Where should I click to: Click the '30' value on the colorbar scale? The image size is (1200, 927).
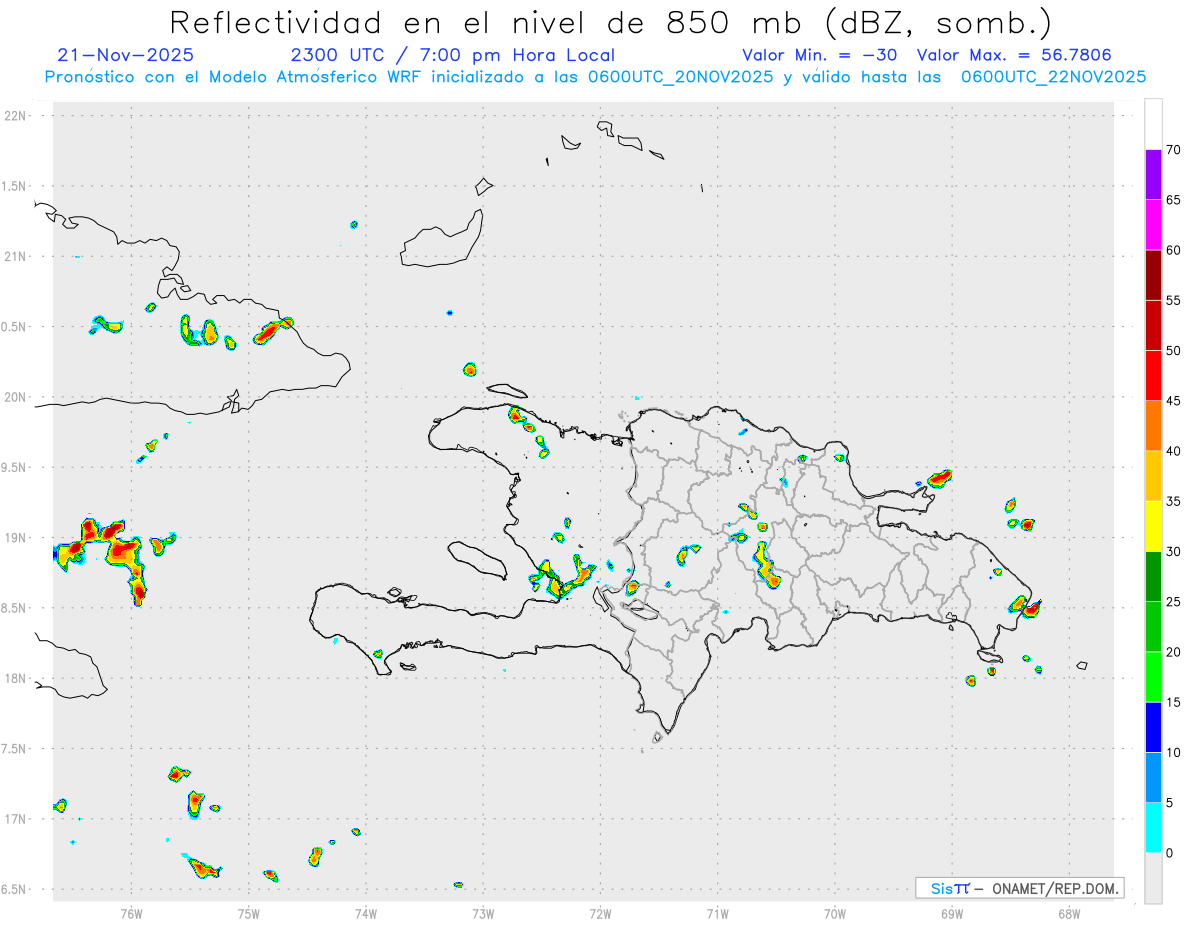pyautogui.click(x=1174, y=552)
